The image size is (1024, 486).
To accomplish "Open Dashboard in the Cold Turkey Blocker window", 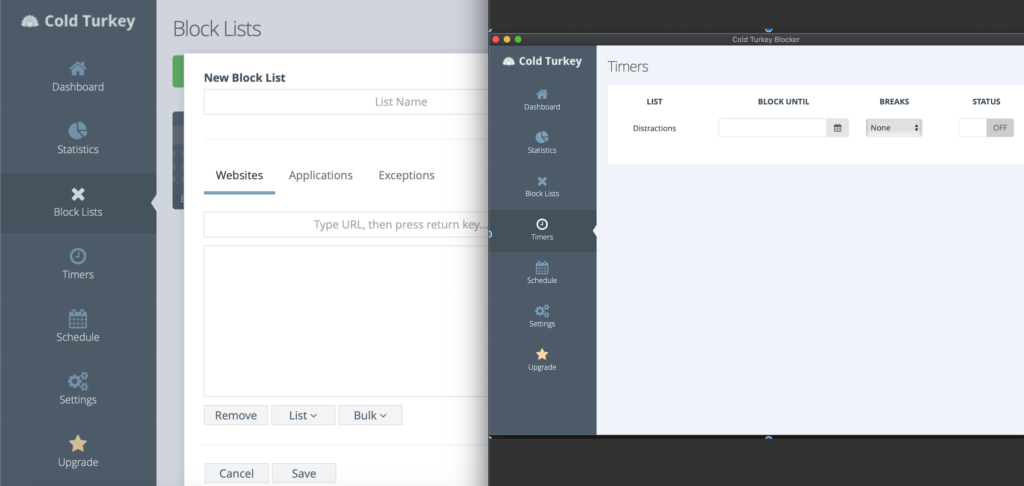I will (x=542, y=100).
